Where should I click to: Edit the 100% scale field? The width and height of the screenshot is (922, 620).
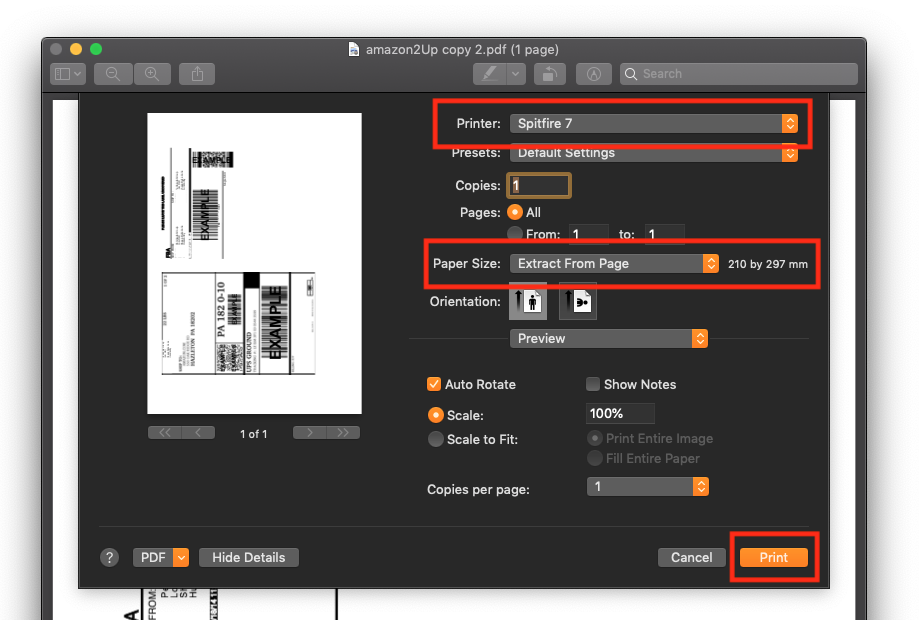(x=620, y=414)
